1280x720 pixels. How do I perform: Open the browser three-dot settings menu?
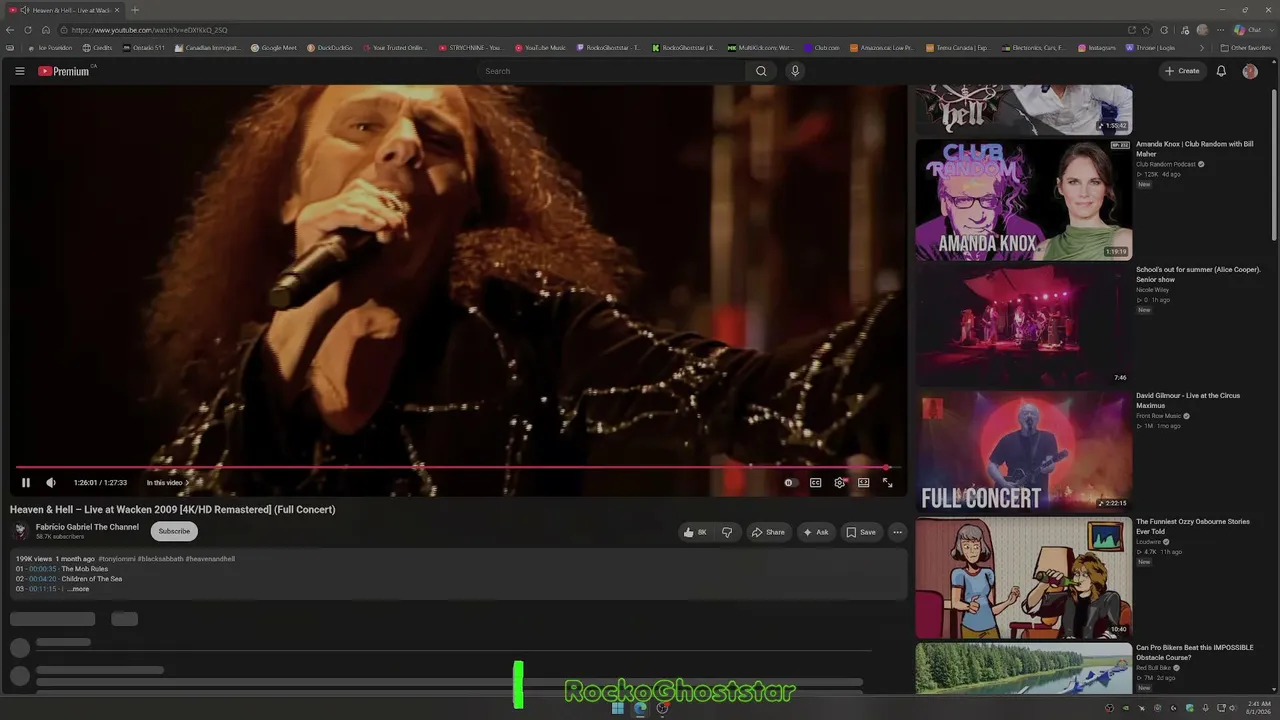[x=1220, y=30]
